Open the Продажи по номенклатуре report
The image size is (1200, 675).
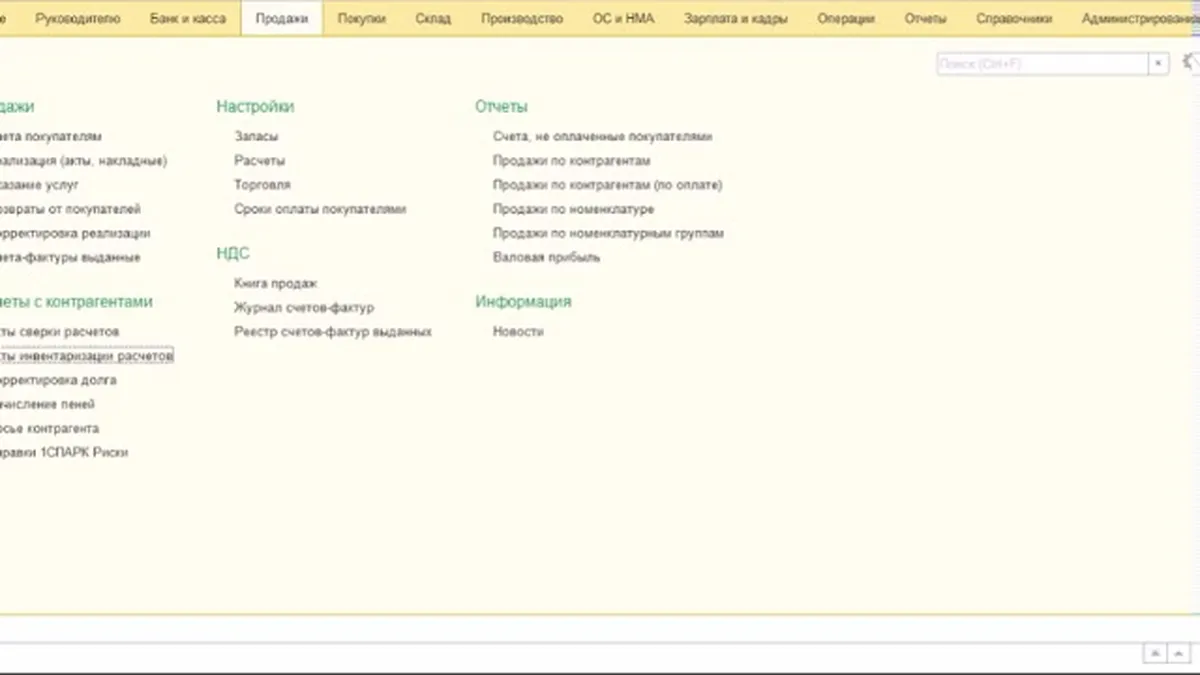(x=574, y=209)
